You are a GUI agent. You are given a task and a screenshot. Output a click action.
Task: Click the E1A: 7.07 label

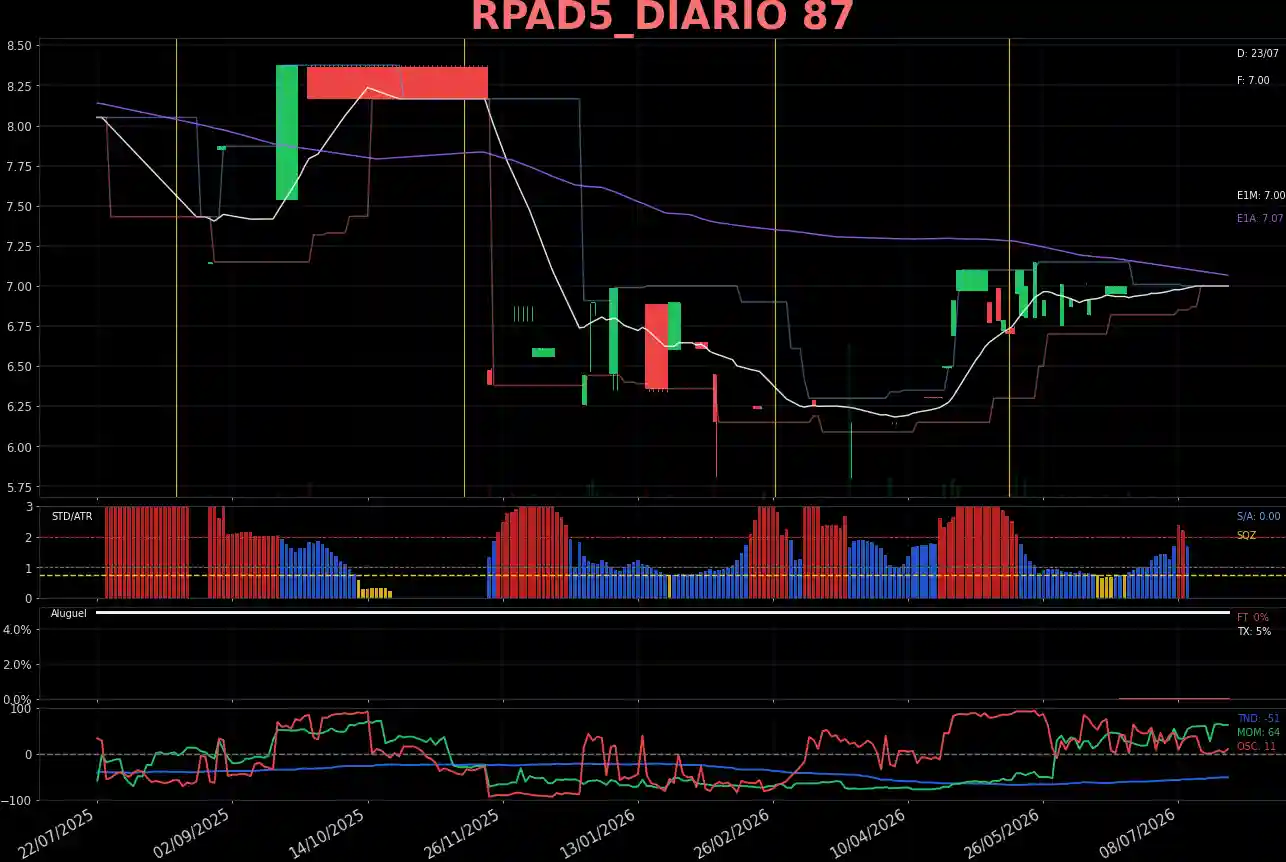[1260, 218]
